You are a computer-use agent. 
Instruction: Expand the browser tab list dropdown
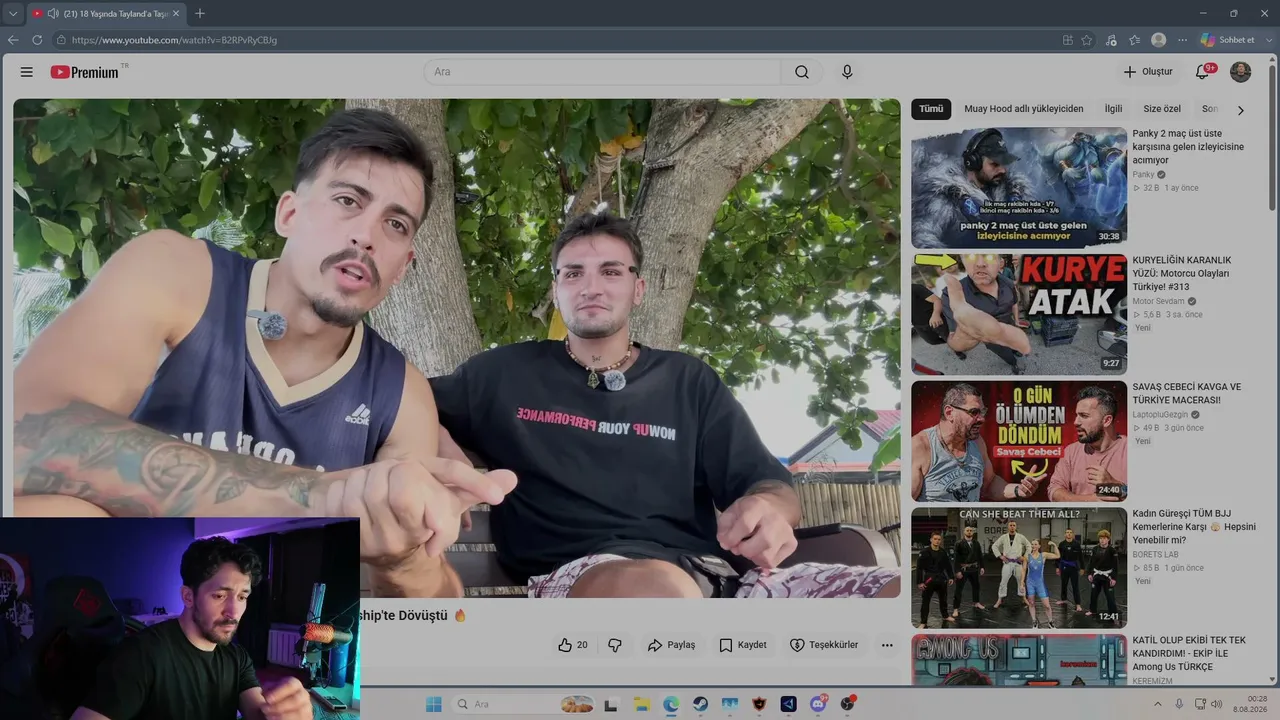pos(12,13)
